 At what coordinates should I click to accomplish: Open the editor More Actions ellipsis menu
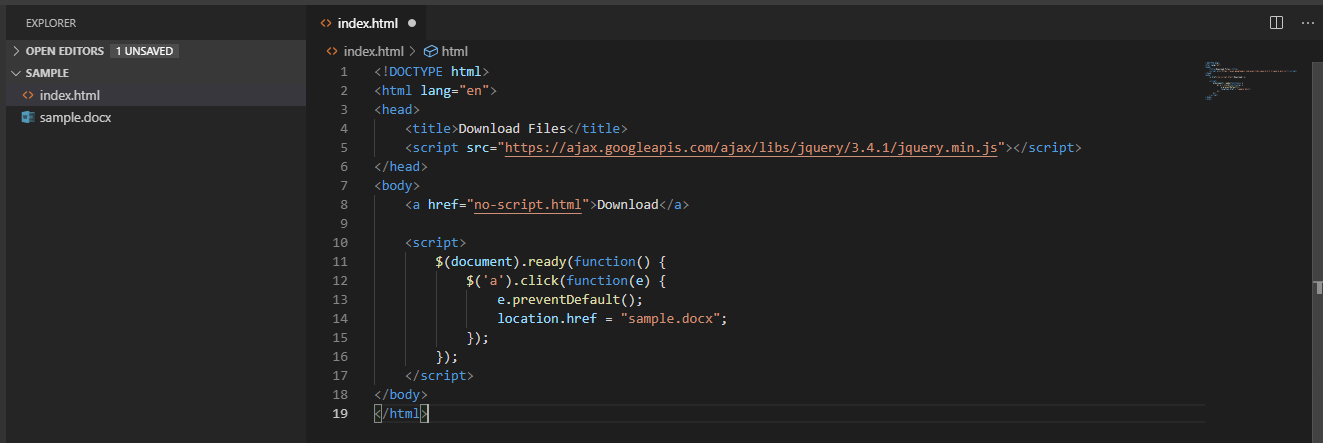point(1307,22)
